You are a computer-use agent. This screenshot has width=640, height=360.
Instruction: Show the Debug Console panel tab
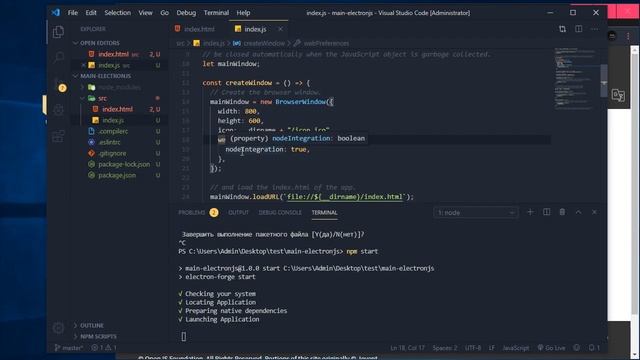pyautogui.click(x=280, y=212)
